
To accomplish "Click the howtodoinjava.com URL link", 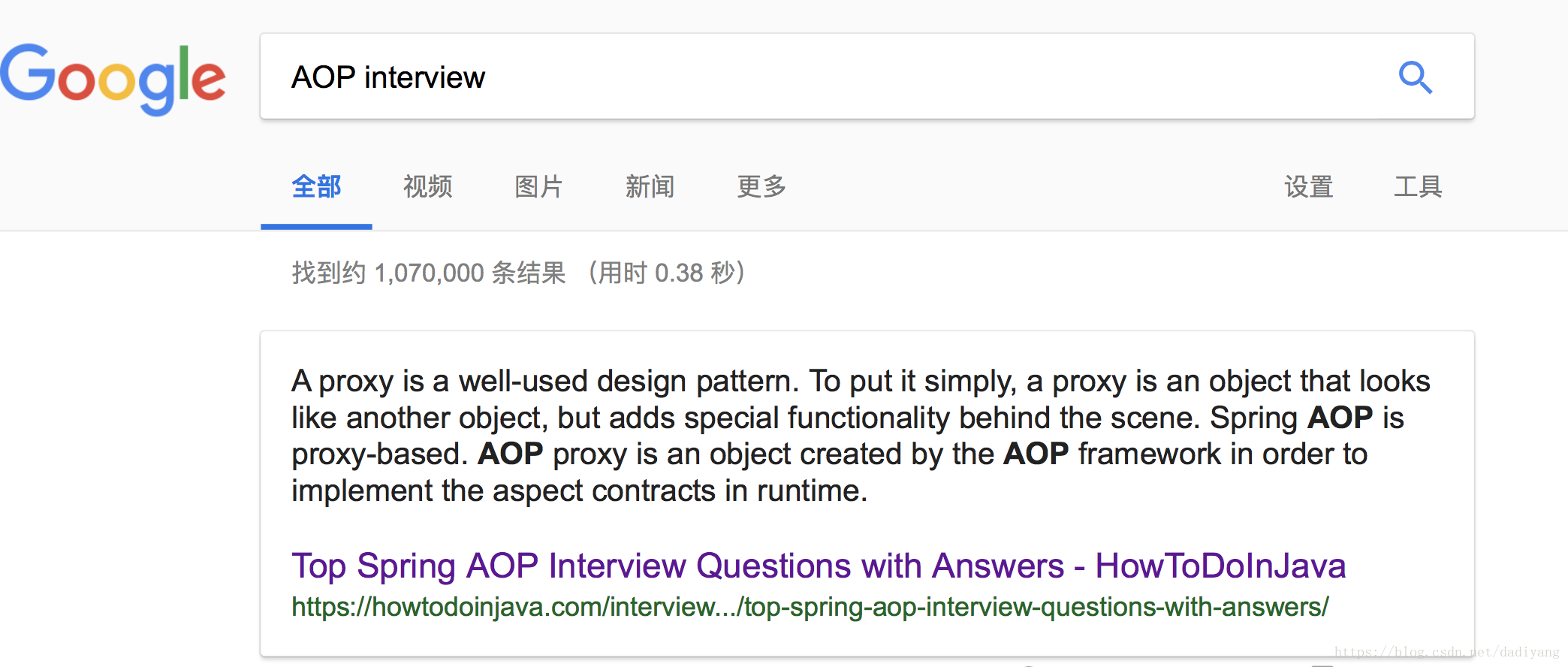I will coord(810,607).
